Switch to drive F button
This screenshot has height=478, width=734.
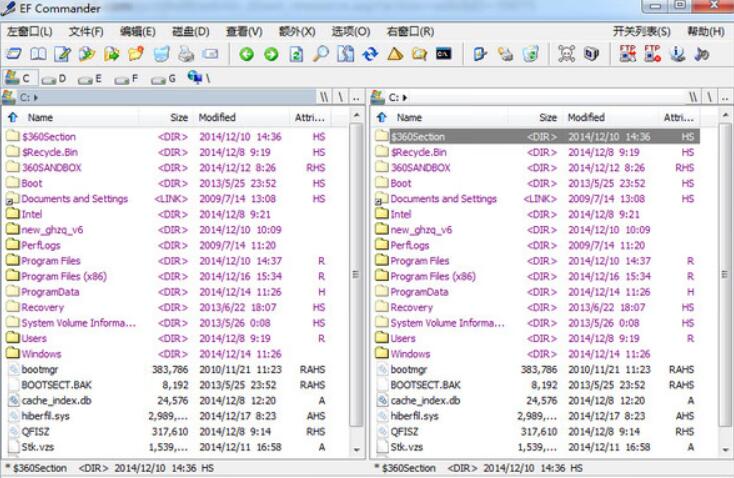point(126,79)
